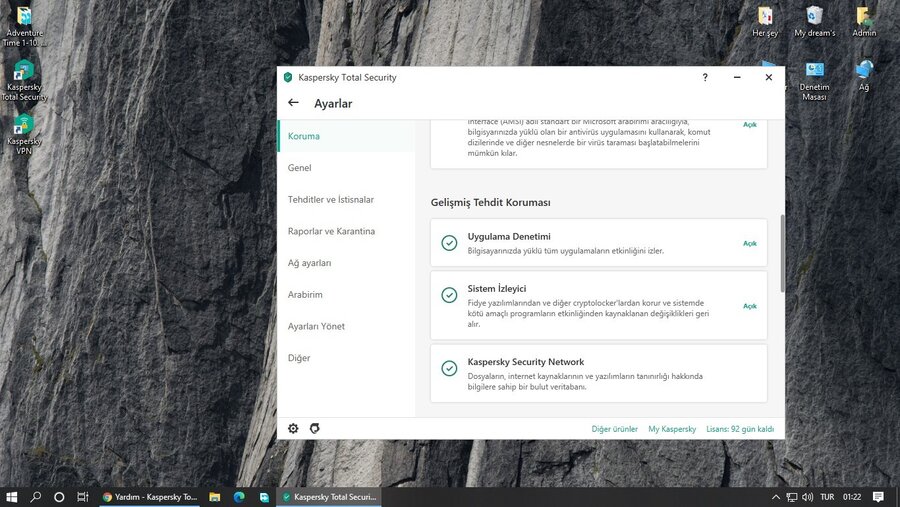This screenshot has height=507, width=900.
Task: Toggle Sistem İzleyici Açık switch
Action: (749, 306)
